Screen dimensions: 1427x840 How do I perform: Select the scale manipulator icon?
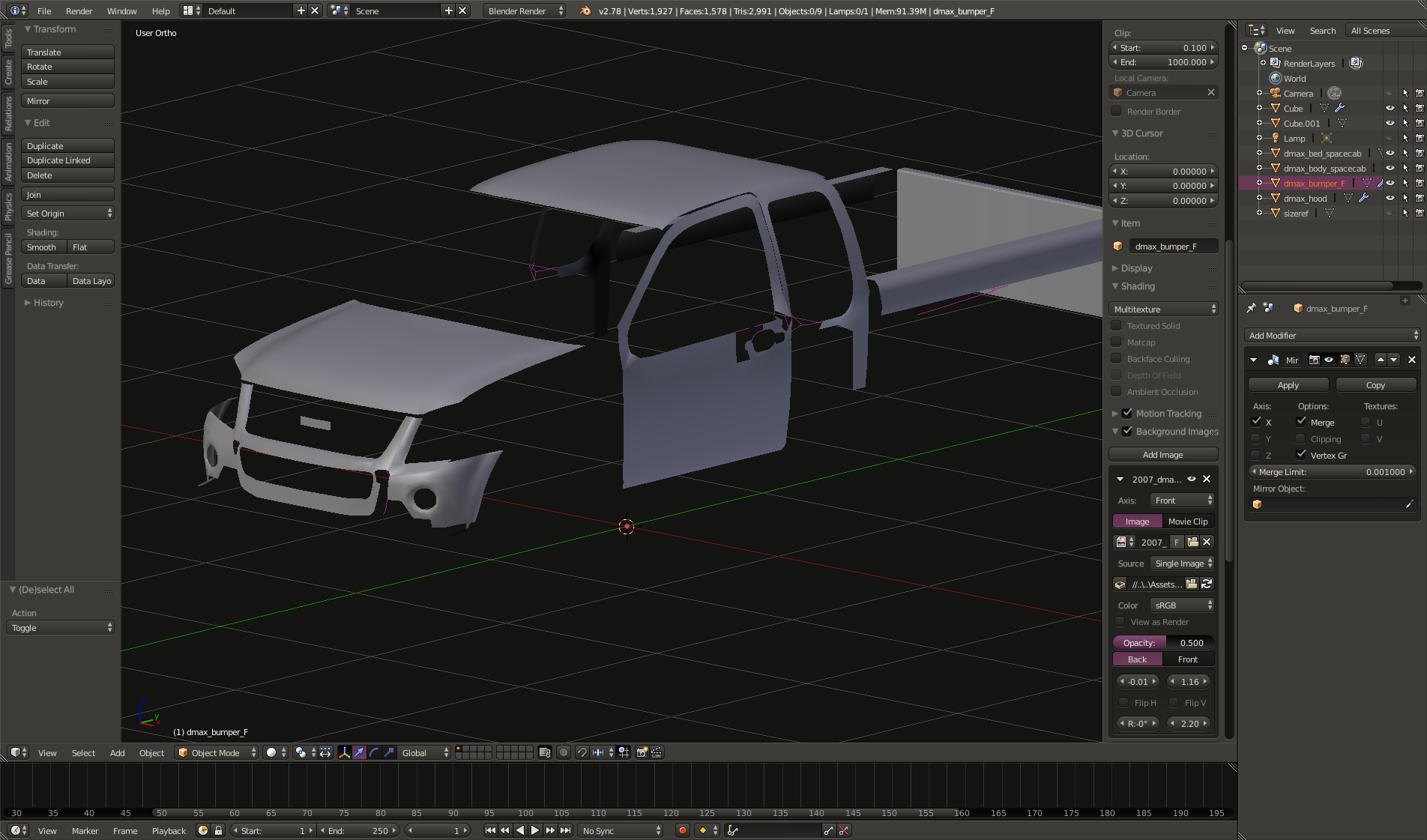coord(389,752)
